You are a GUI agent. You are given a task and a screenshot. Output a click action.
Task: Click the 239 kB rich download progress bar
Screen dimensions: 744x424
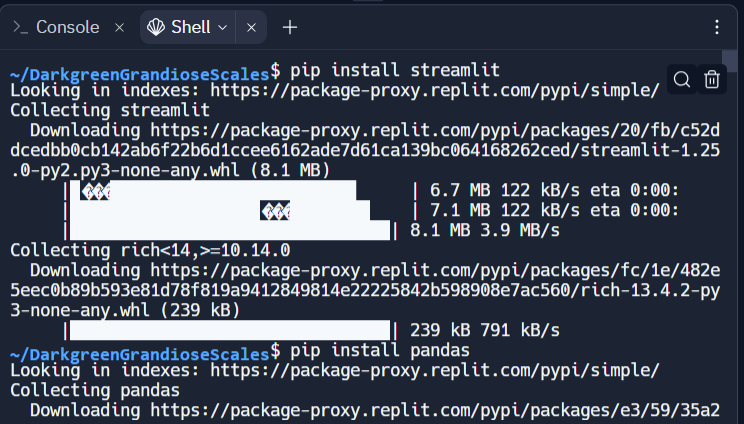[228, 330]
